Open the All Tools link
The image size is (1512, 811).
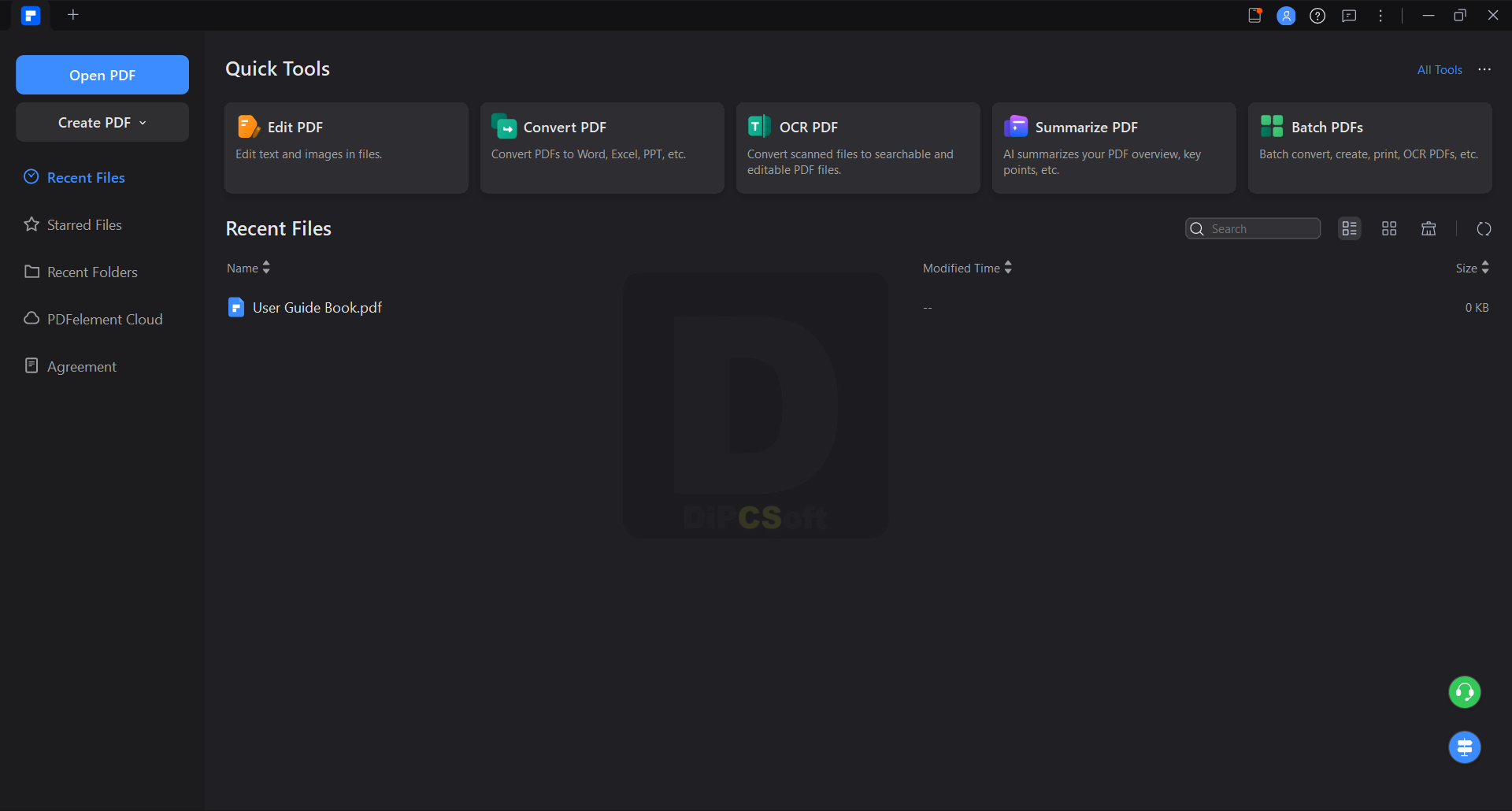(1440, 70)
